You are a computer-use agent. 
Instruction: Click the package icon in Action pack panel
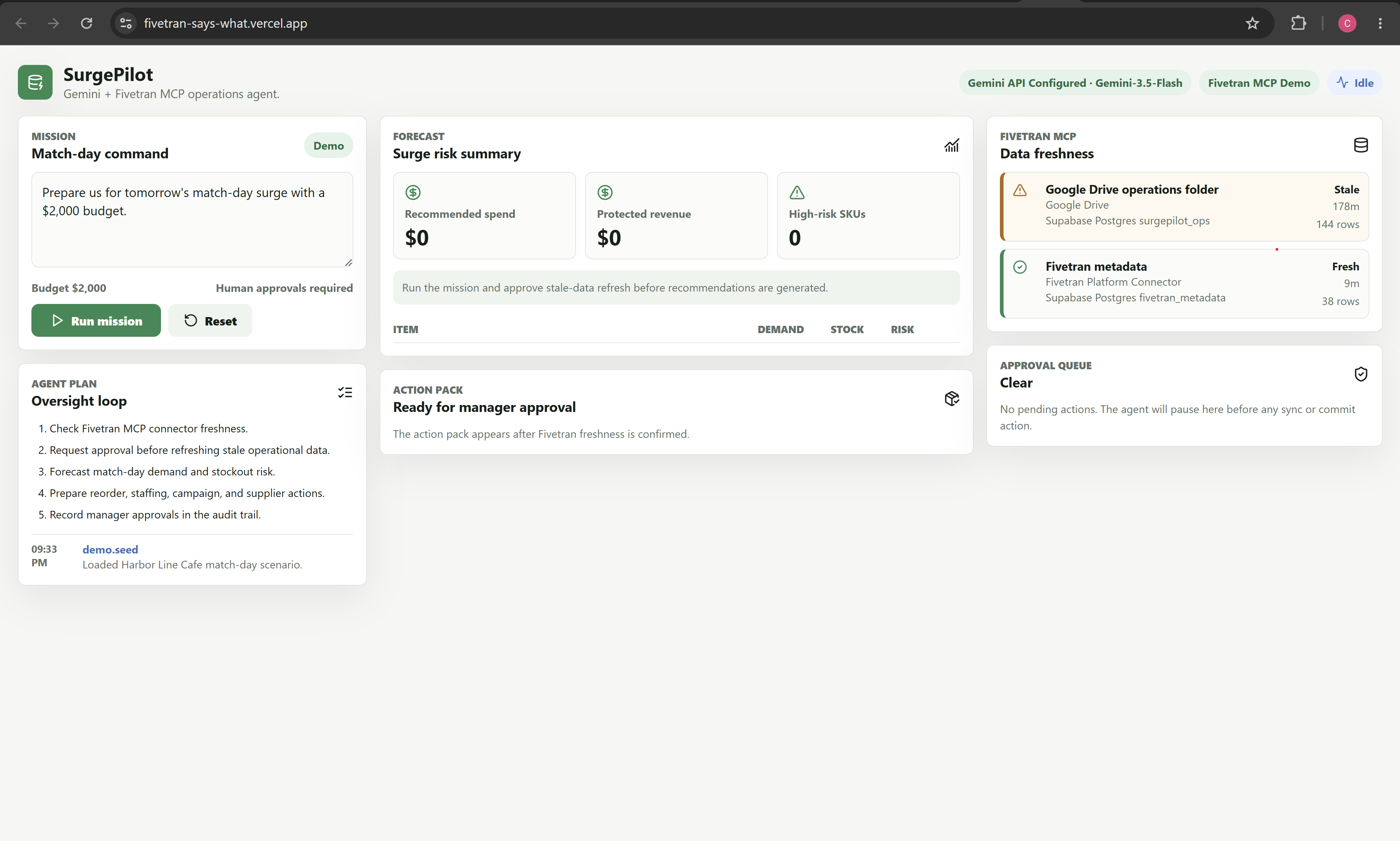click(x=951, y=398)
